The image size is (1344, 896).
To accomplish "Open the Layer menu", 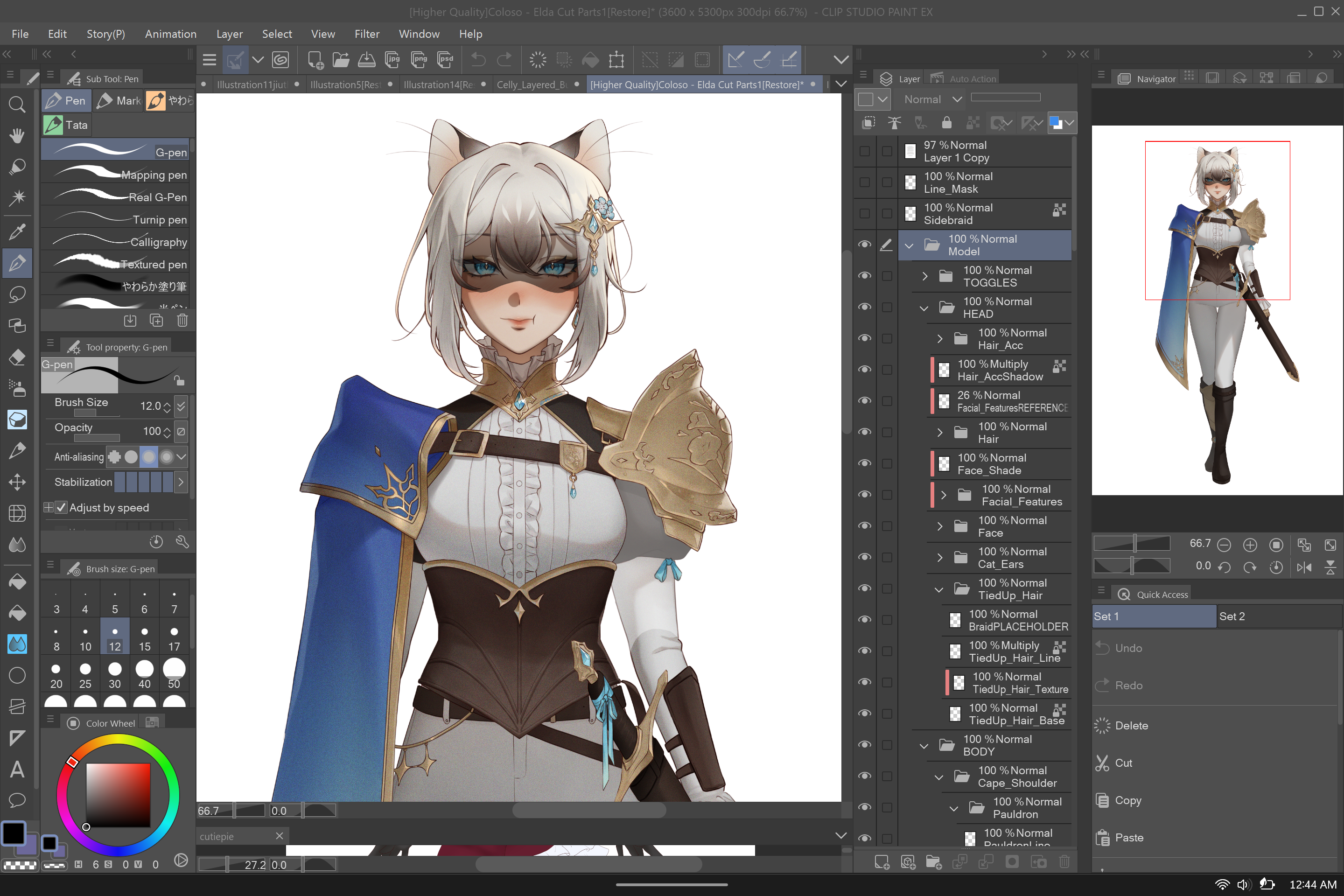I will (x=229, y=34).
